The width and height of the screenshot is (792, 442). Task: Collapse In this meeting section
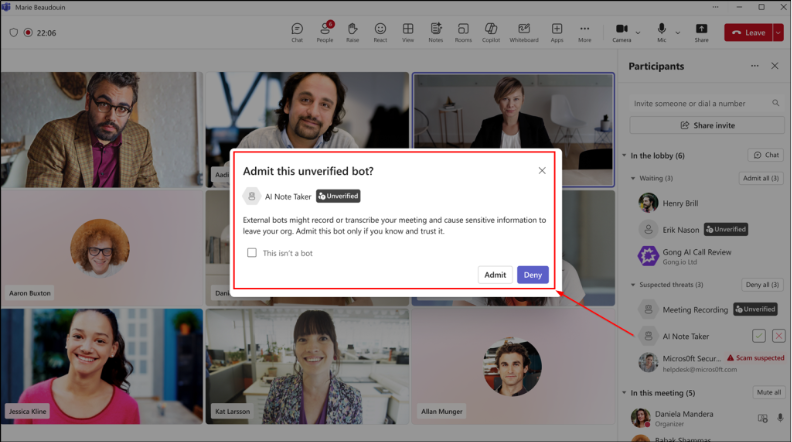[x=624, y=392]
